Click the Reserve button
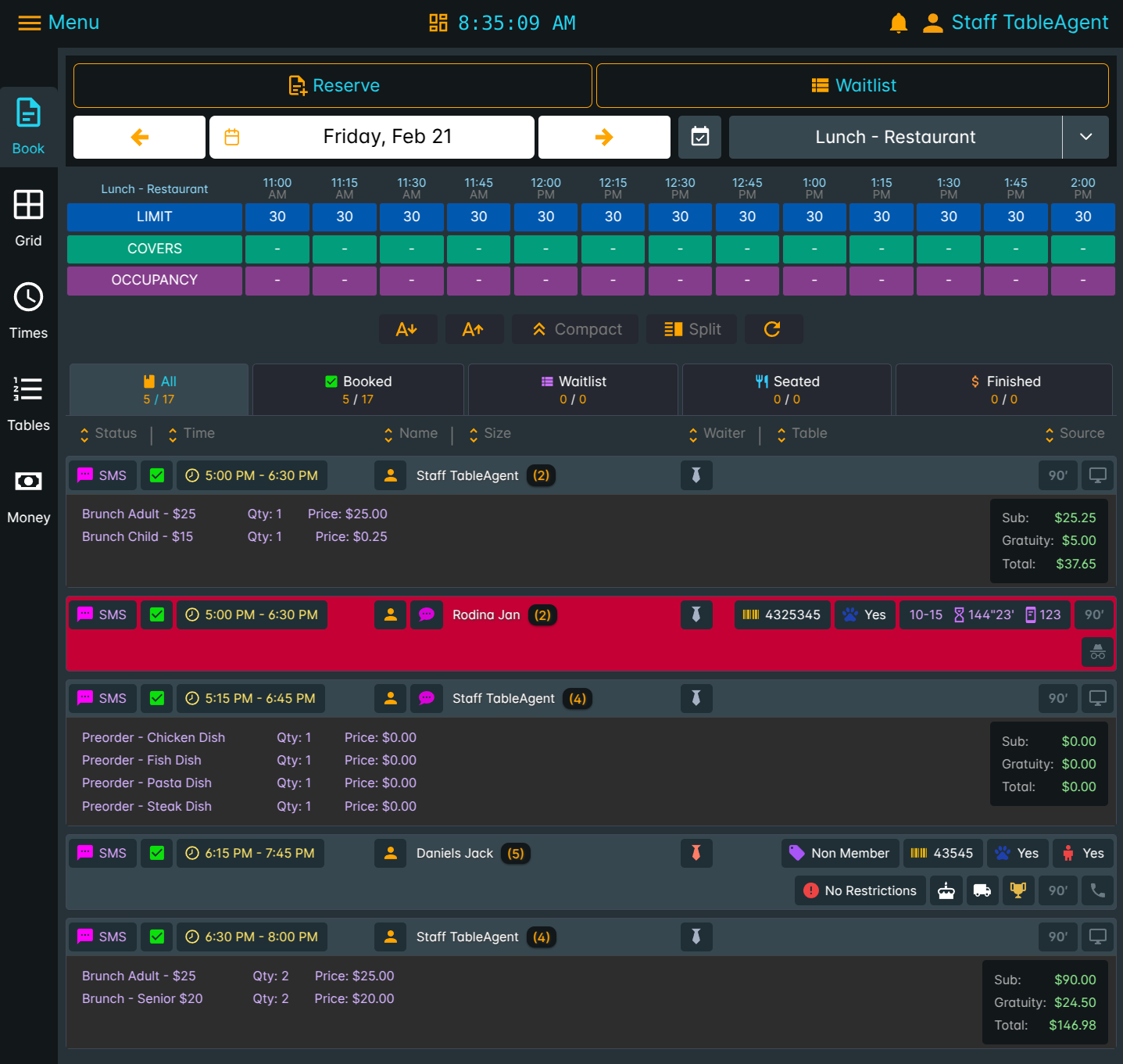Screen dimensions: 1123x1064 [333, 86]
